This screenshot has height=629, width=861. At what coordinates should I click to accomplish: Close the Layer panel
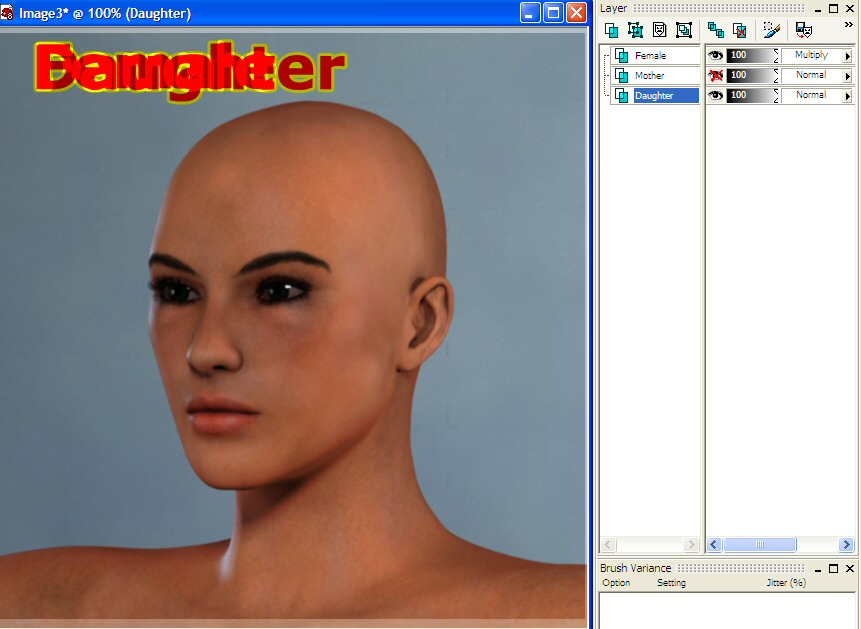pyautogui.click(x=849, y=9)
